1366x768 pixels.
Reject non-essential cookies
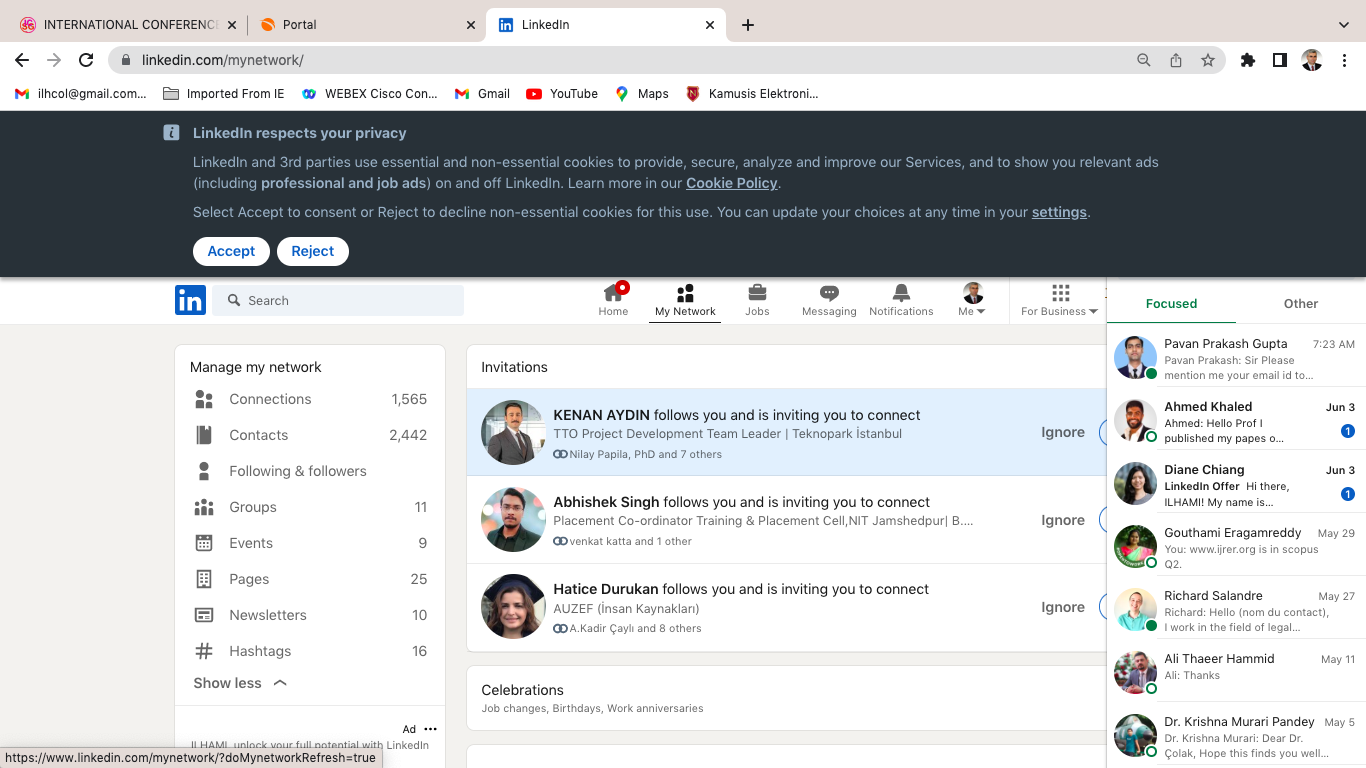pos(313,251)
